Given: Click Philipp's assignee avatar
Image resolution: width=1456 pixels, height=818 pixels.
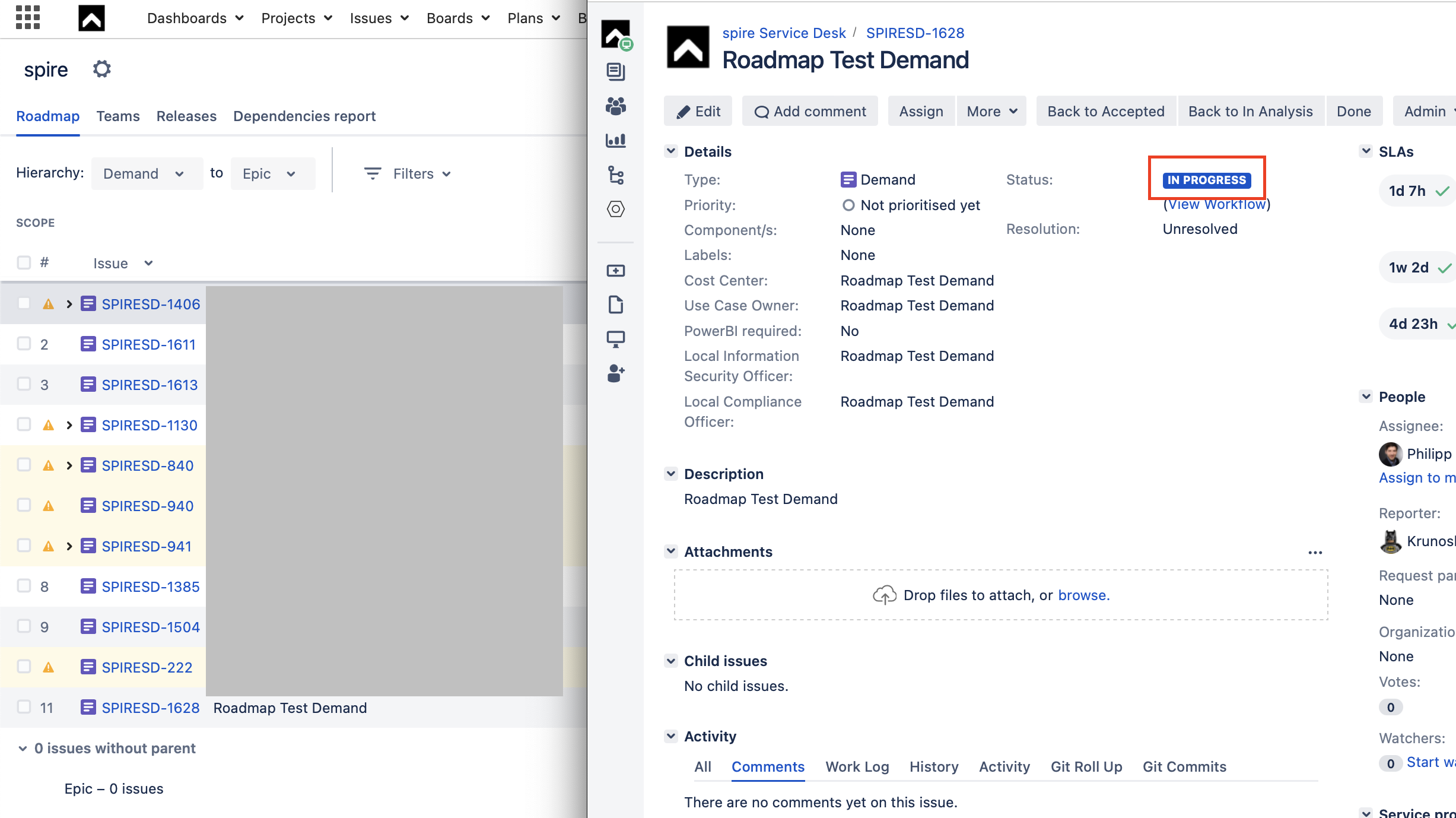Looking at the screenshot, I should point(1391,454).
